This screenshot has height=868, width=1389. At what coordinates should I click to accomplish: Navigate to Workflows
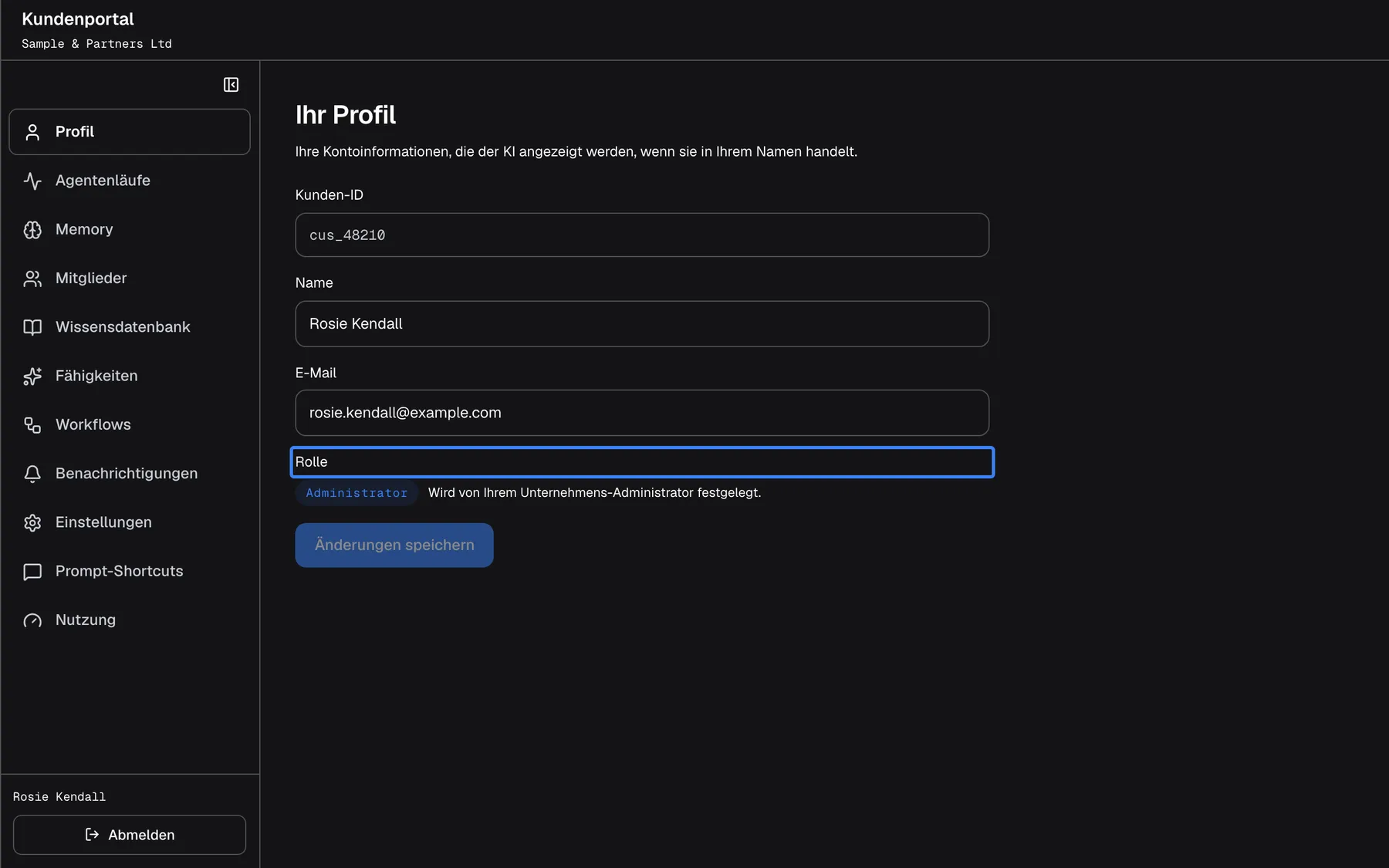(130, 424)
